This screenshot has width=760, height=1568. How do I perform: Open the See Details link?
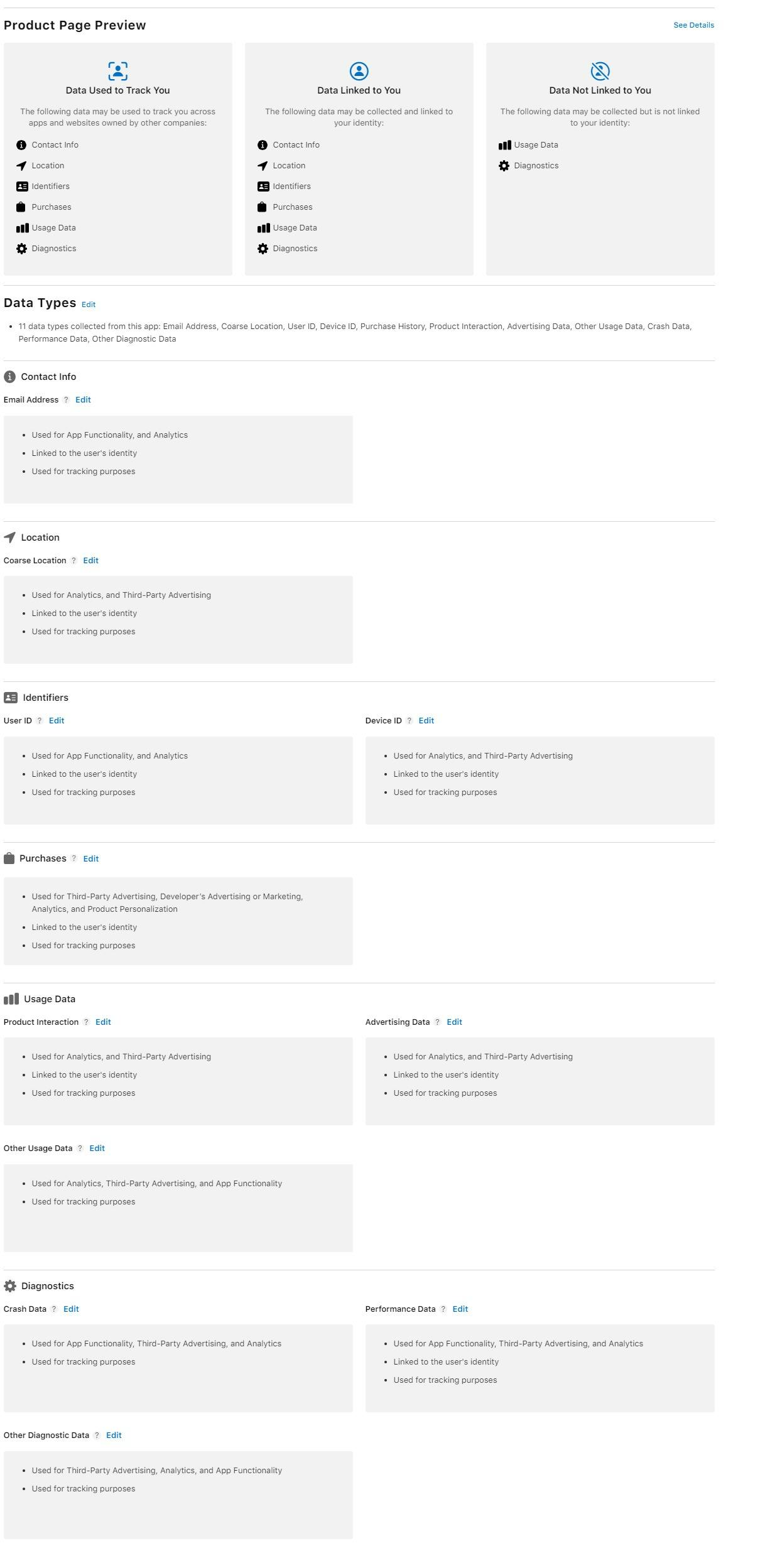click(693, 25)
